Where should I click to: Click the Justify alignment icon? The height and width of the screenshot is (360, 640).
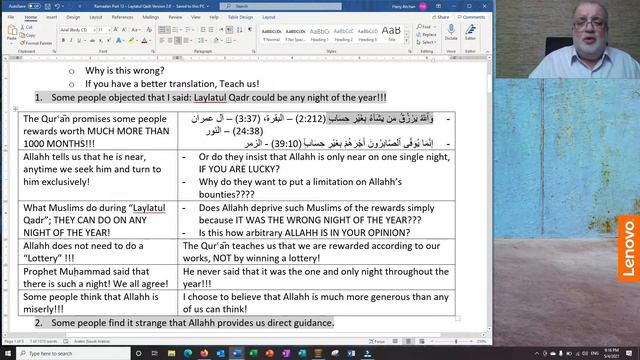coord(187,40)
